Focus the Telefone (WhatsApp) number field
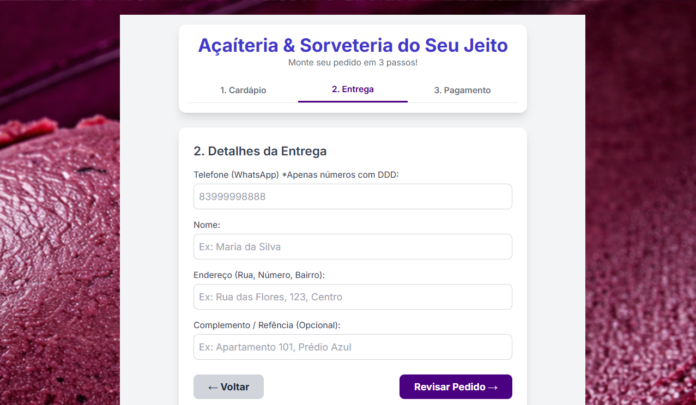 (353, 197)
